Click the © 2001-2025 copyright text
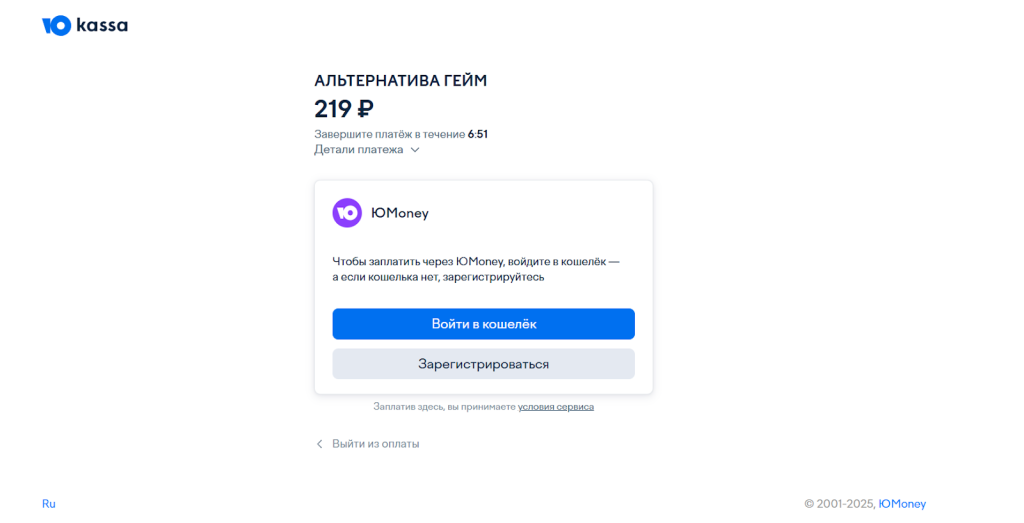 click(840, 504)
